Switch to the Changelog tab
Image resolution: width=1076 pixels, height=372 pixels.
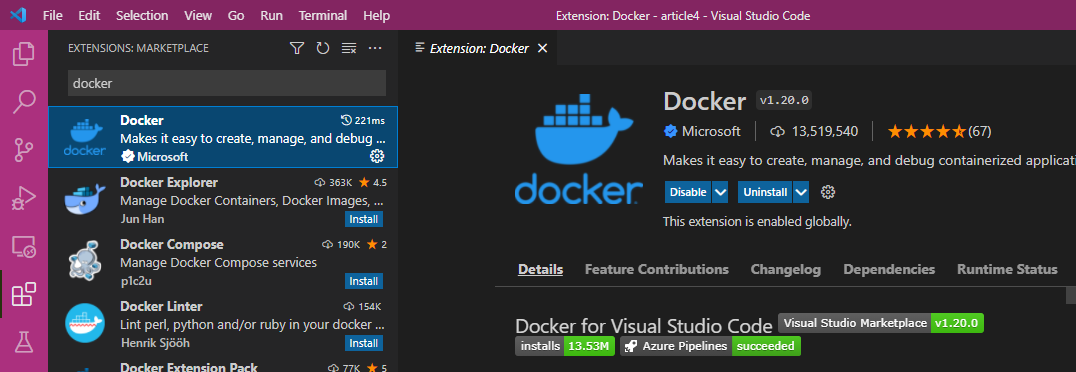tap(786, 270)
